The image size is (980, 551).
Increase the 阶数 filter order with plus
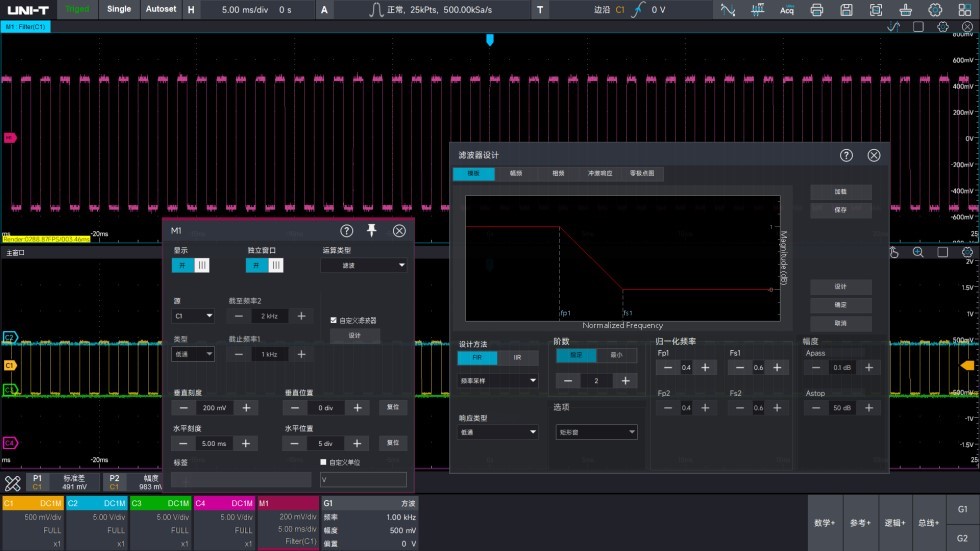coord(625,381)
